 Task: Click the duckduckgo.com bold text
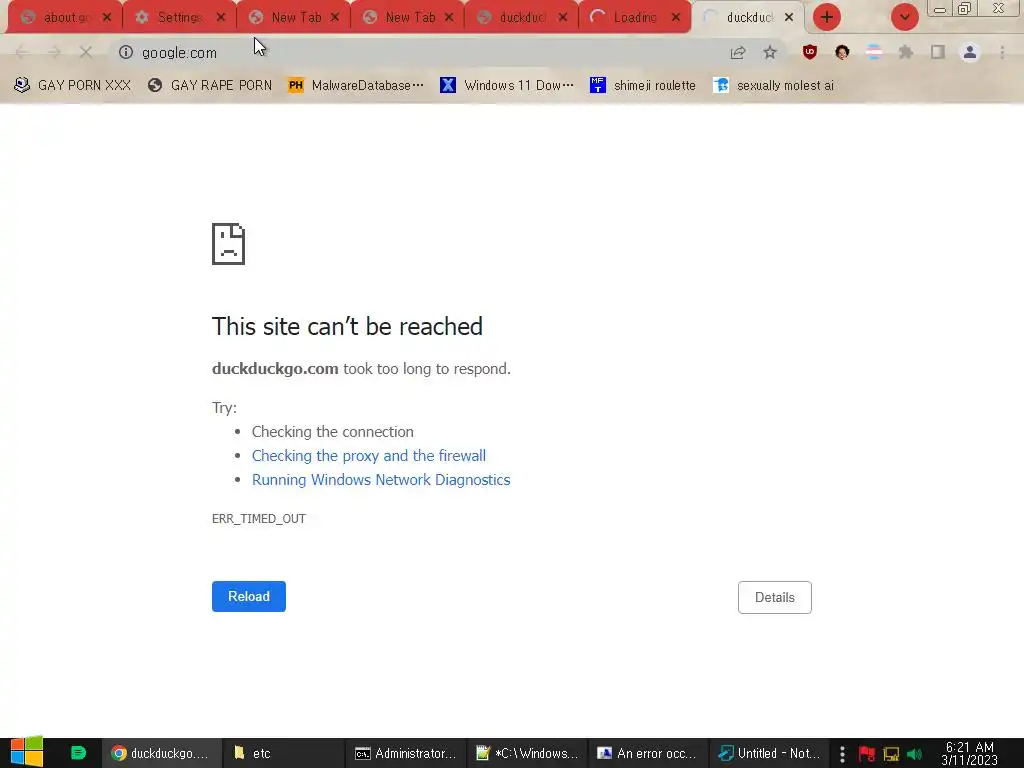pyautogui.click(x=275, y=368)
